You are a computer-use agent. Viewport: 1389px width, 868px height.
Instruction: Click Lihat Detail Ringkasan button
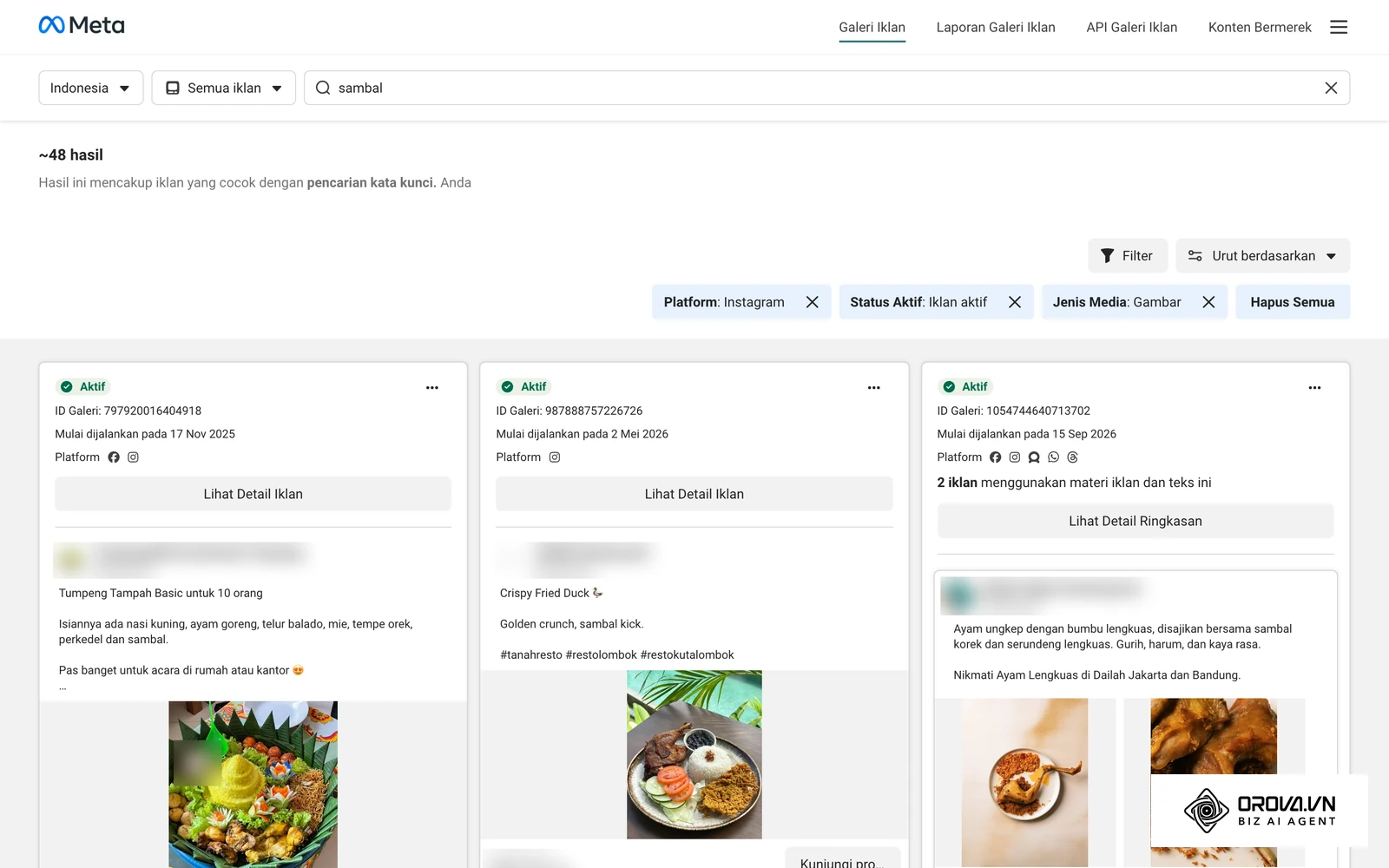[1136, 521]
